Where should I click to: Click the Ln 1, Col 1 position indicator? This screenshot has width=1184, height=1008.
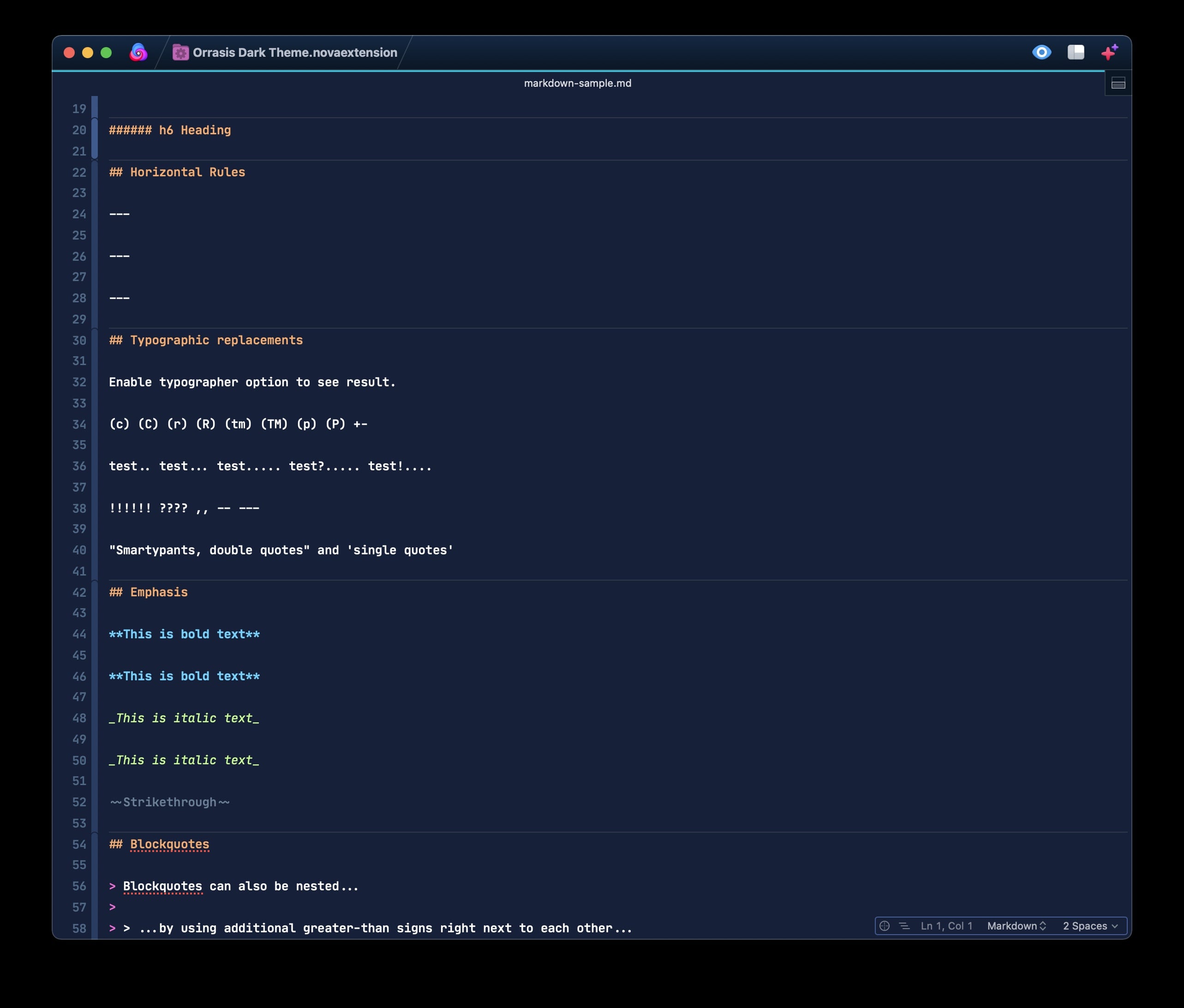(946, 926)
